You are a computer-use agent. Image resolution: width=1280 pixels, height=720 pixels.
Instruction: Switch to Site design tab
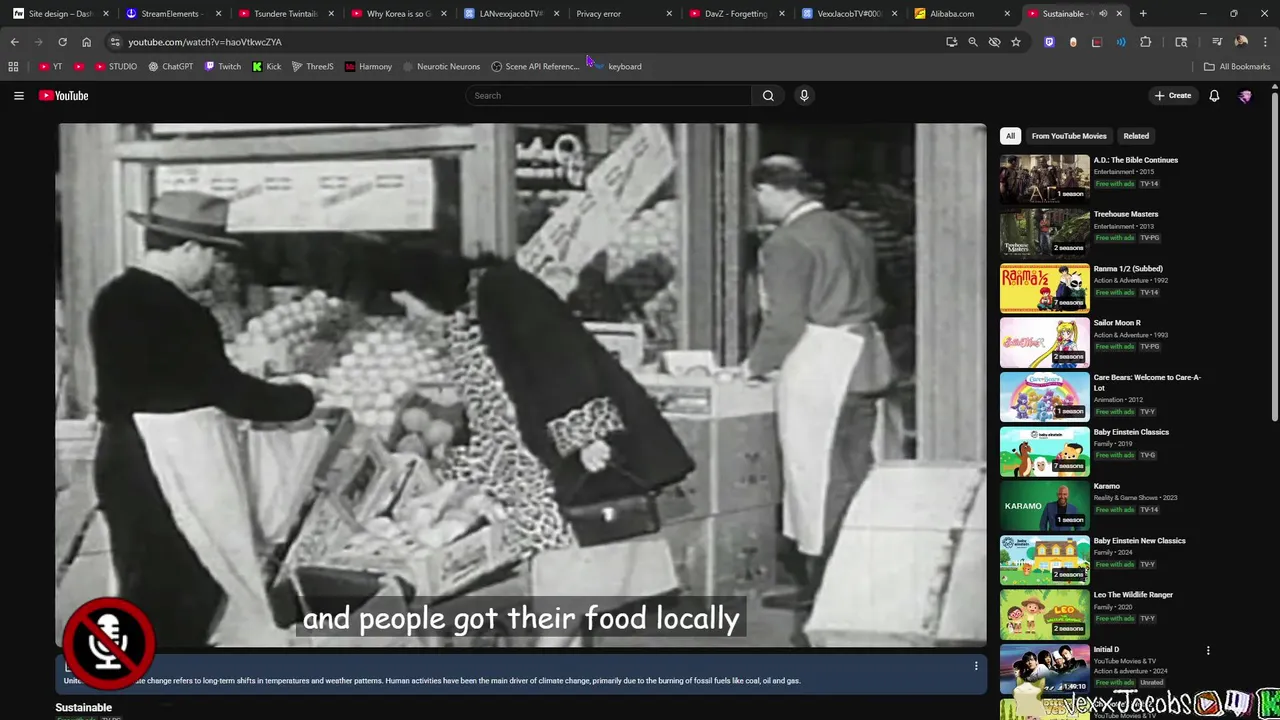[60, 14]
